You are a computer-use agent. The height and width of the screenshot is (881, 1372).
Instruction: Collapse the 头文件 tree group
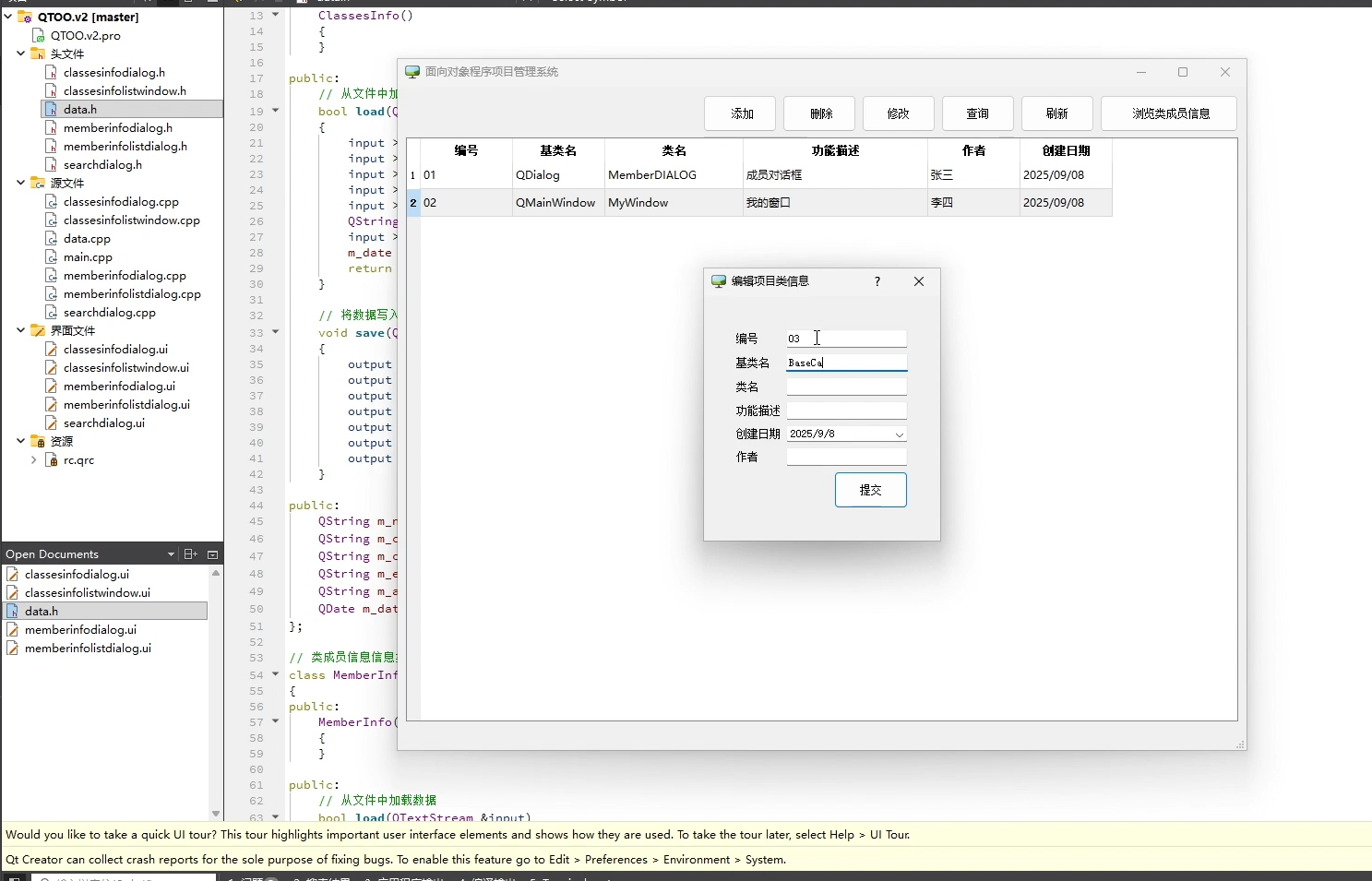click(x=21, y=53)
